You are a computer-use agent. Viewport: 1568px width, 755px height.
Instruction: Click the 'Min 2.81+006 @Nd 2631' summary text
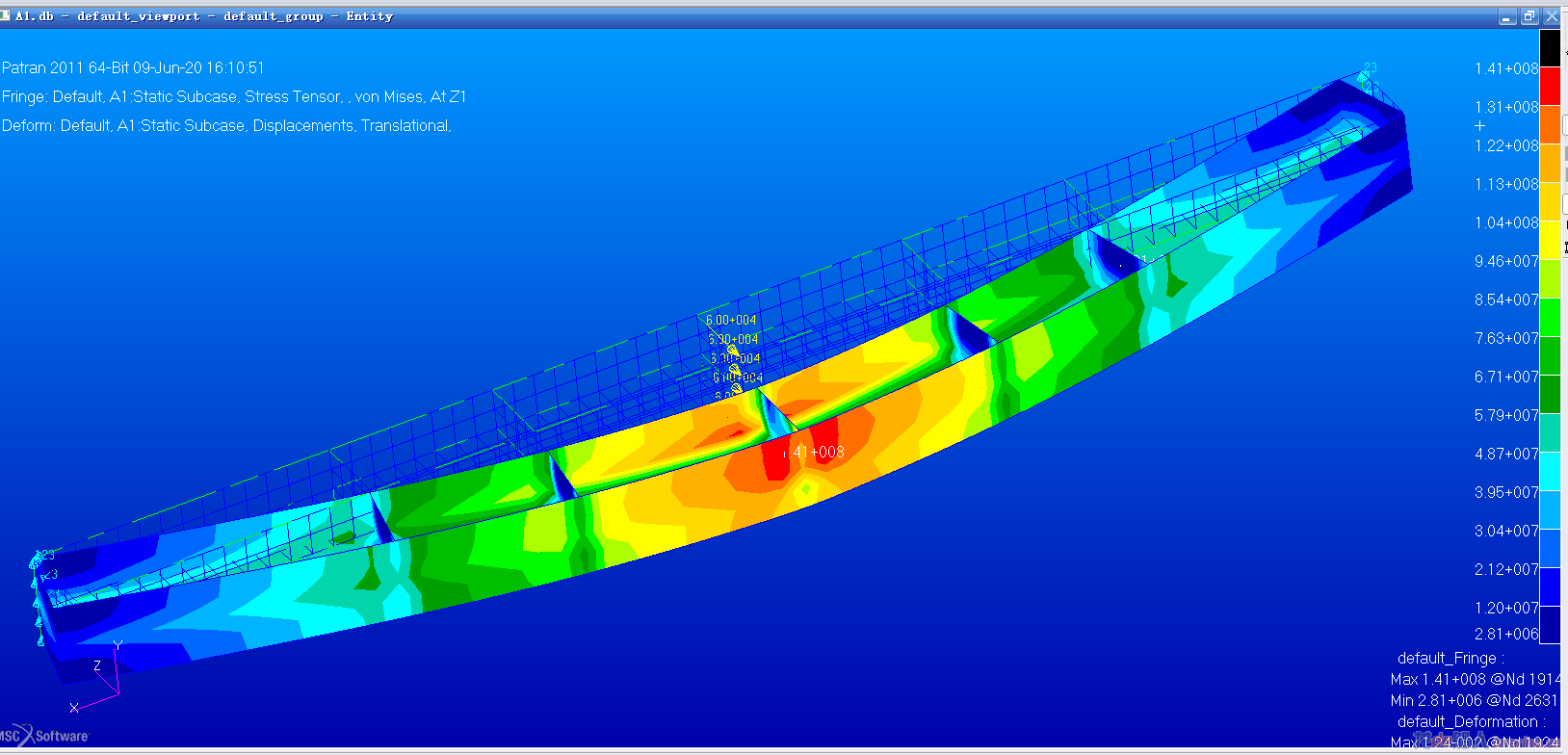pos(1475,701)
